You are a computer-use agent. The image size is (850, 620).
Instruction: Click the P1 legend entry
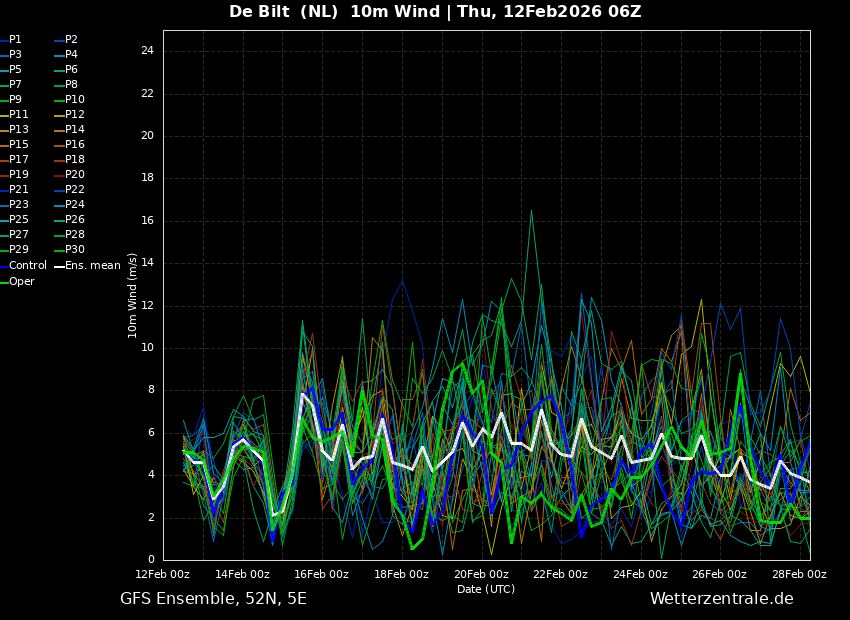coord(15,39)
